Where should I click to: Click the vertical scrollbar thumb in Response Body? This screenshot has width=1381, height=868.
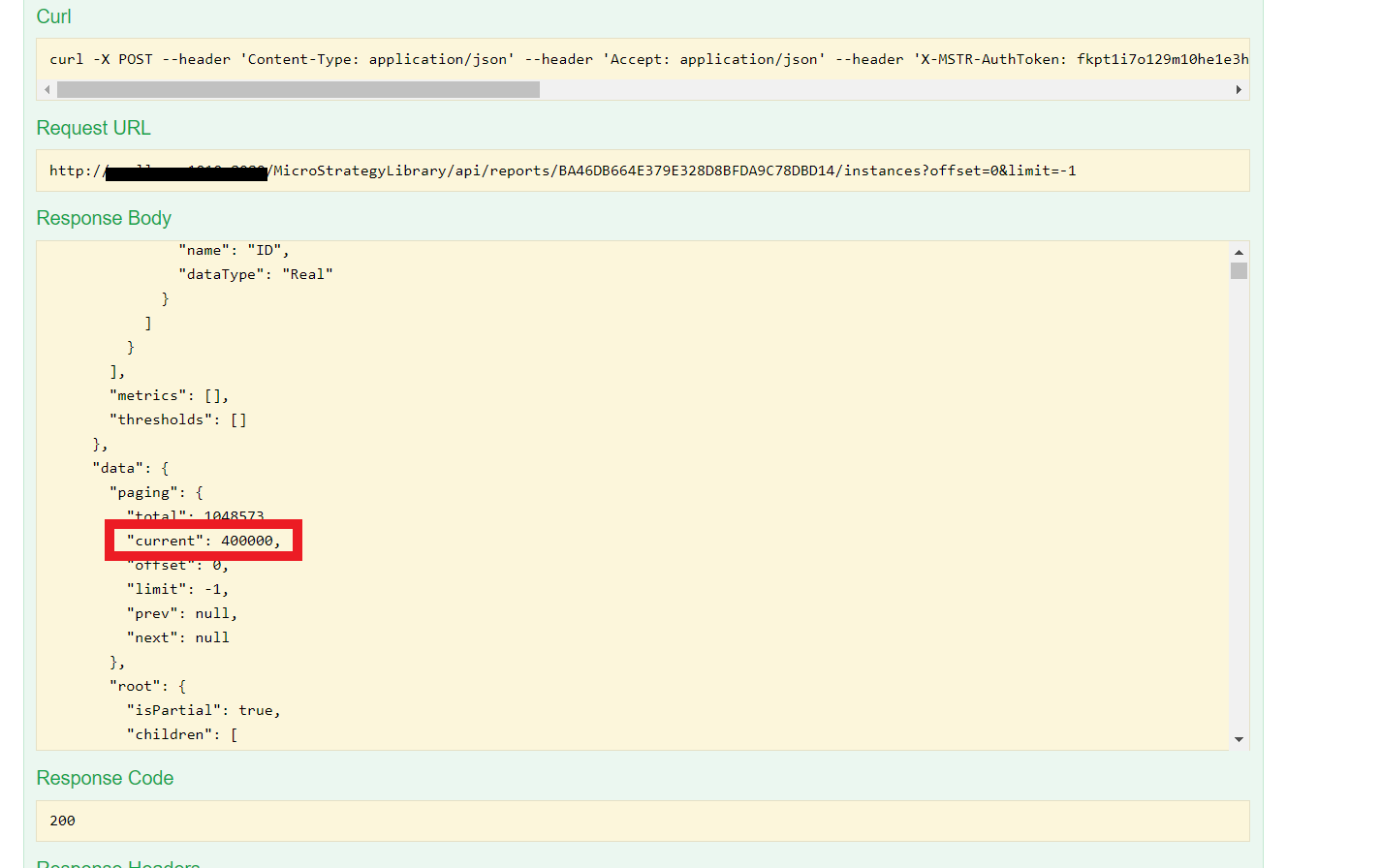coord(1239,271)
